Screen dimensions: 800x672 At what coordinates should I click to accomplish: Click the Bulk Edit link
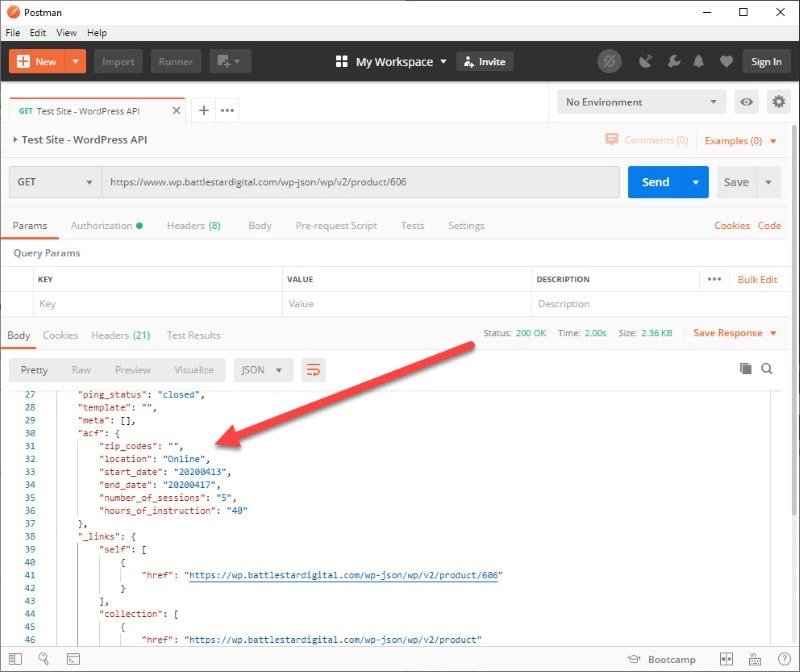click(757, 279)
